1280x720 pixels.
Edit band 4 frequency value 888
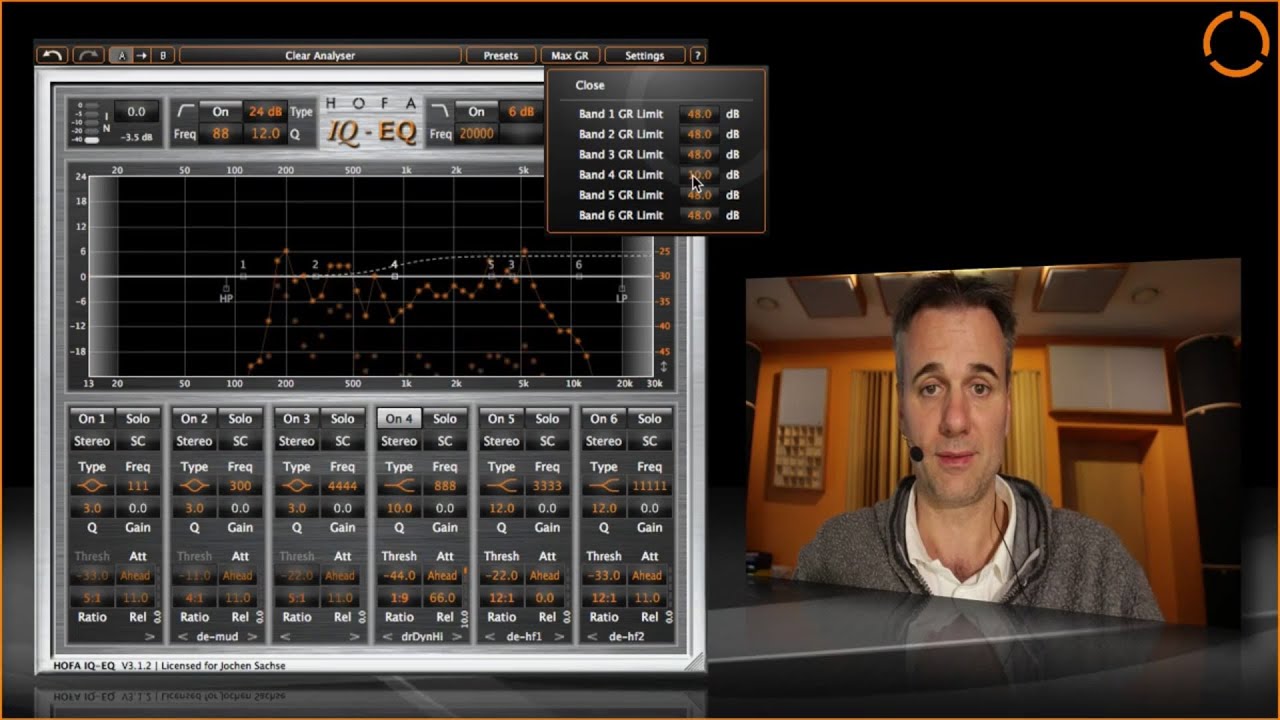(445, 487)
